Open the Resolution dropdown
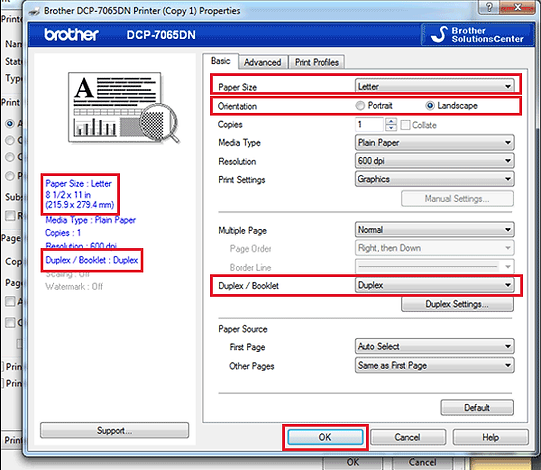The height and width of the screenshot is (470, 541). pyautogui.click(x=434, y=161)
